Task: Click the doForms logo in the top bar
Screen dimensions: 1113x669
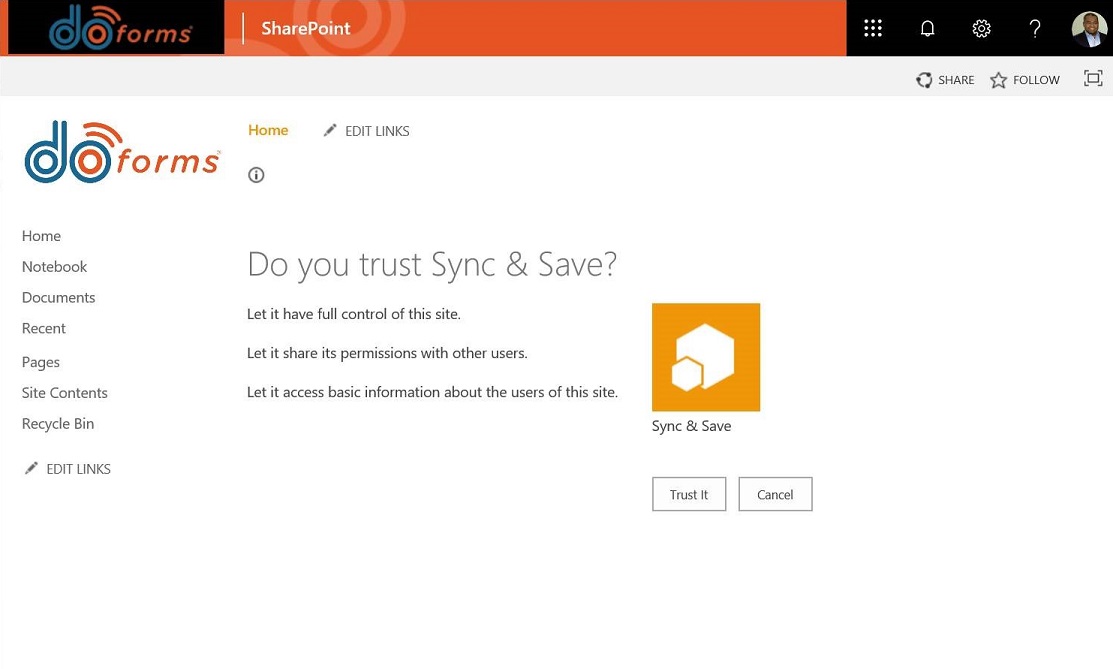Action: point(120,28)
